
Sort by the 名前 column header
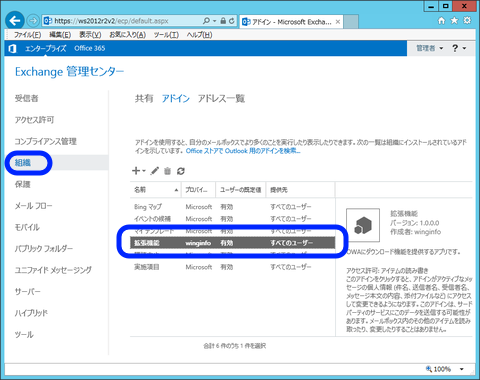pyautogui.click(x=156, y=190)
